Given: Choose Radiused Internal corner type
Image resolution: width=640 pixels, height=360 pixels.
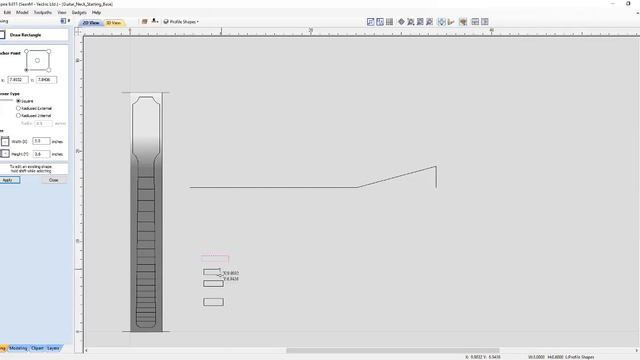Looking at the screenshot, I should [x=18, y=116].
